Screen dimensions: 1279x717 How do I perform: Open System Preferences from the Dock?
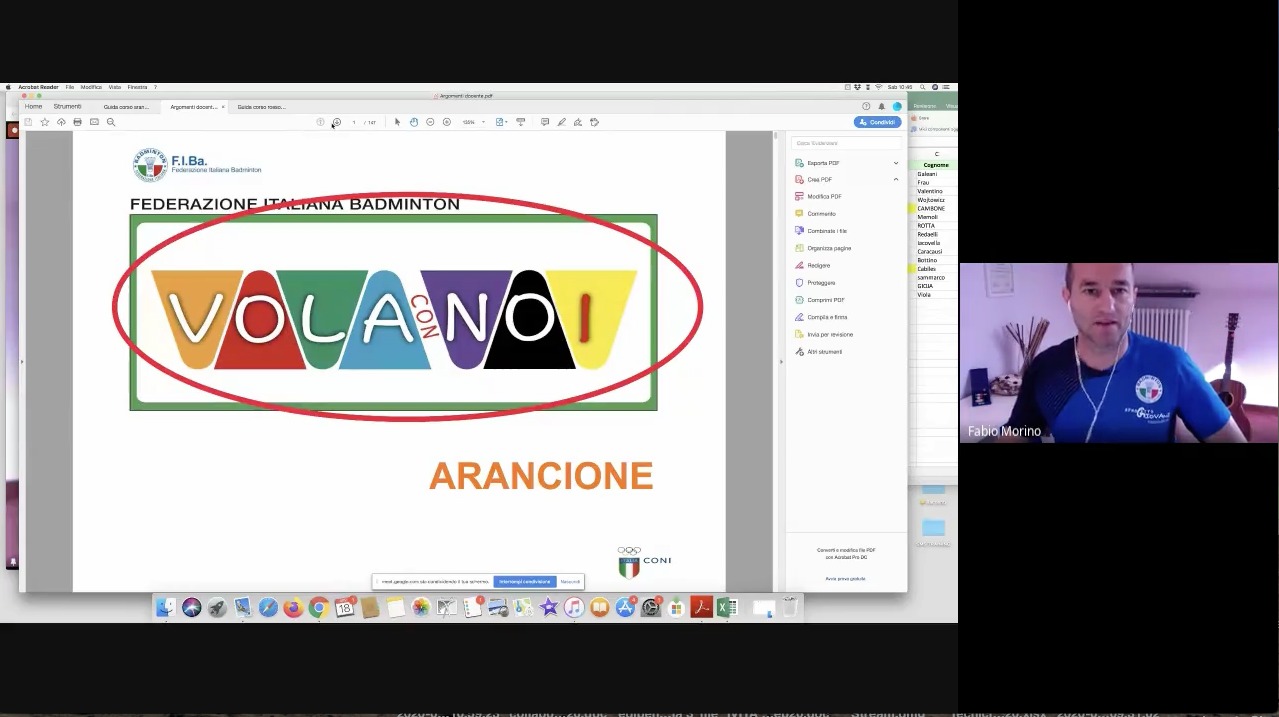click(651, 607)
